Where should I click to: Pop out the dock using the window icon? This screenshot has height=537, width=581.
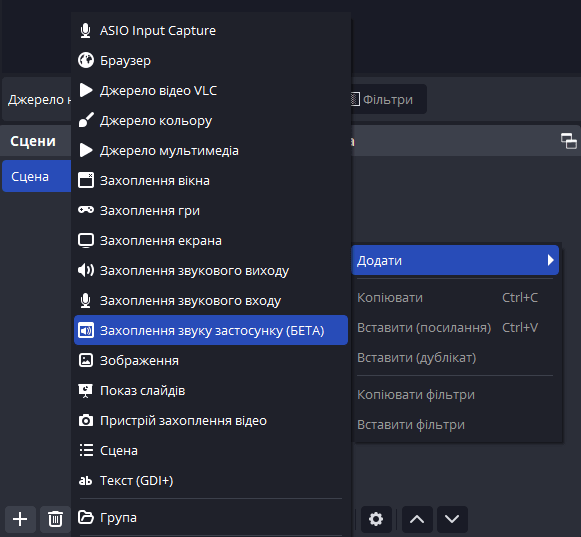point(568,141)
